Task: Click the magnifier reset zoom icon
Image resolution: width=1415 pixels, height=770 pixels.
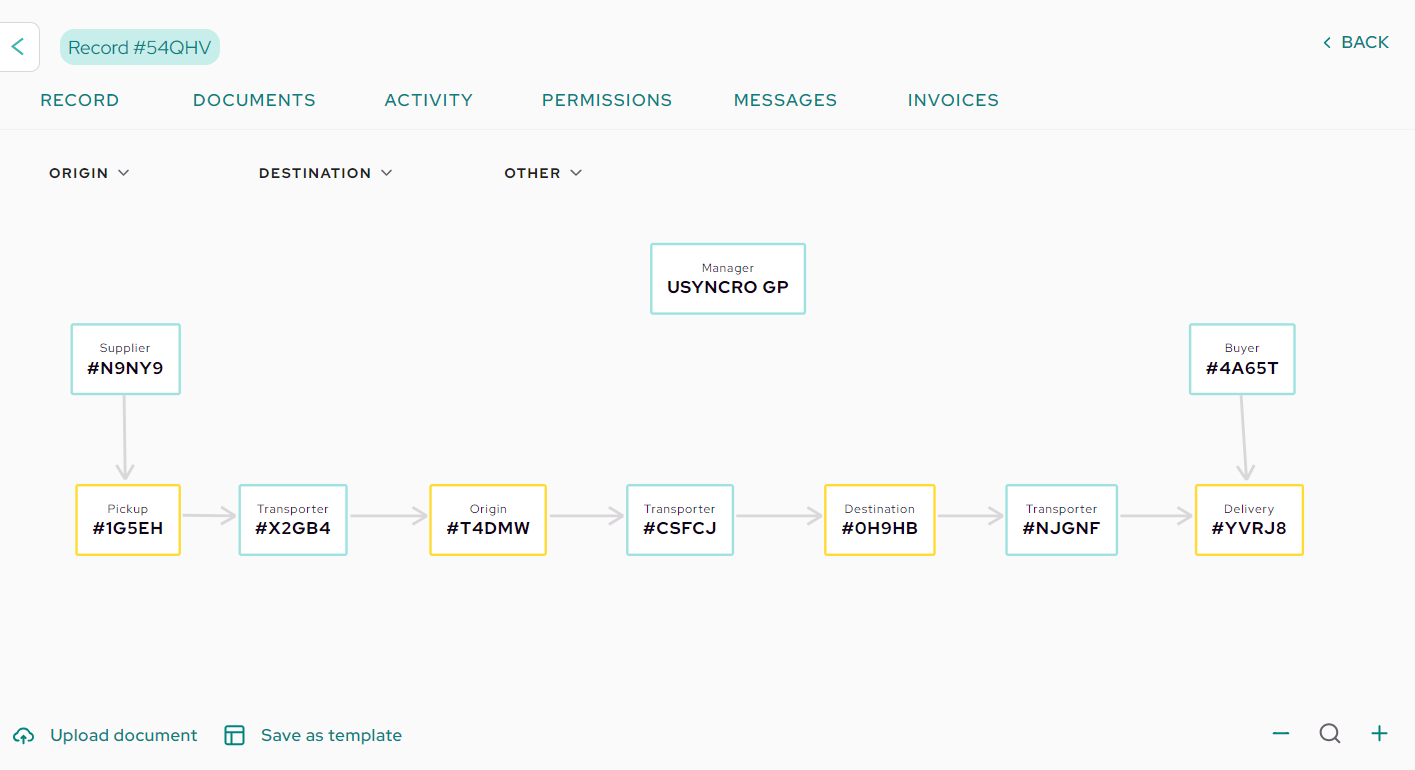Action: click(1330, 734)
